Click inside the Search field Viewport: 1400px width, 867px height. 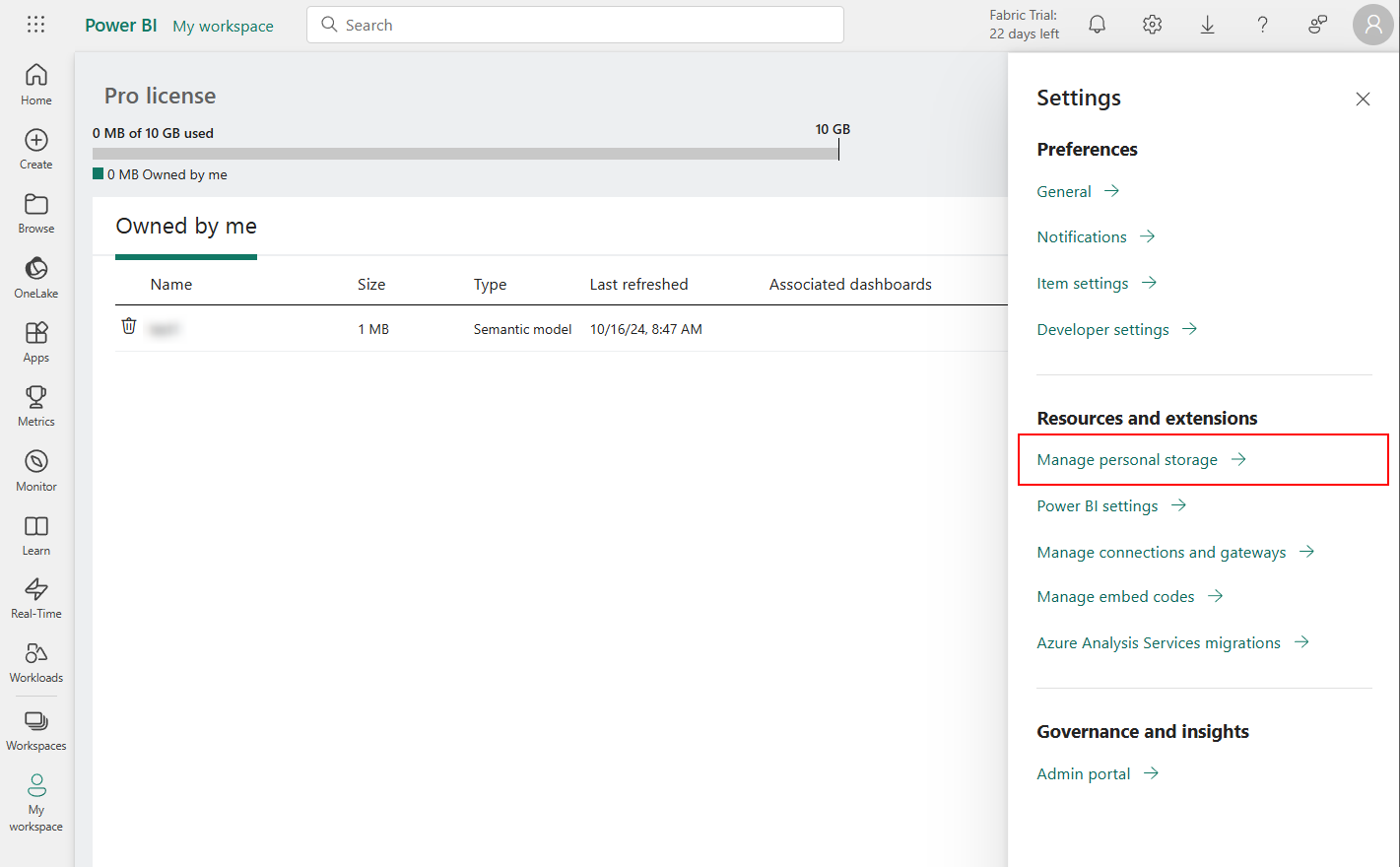point(574,24)
